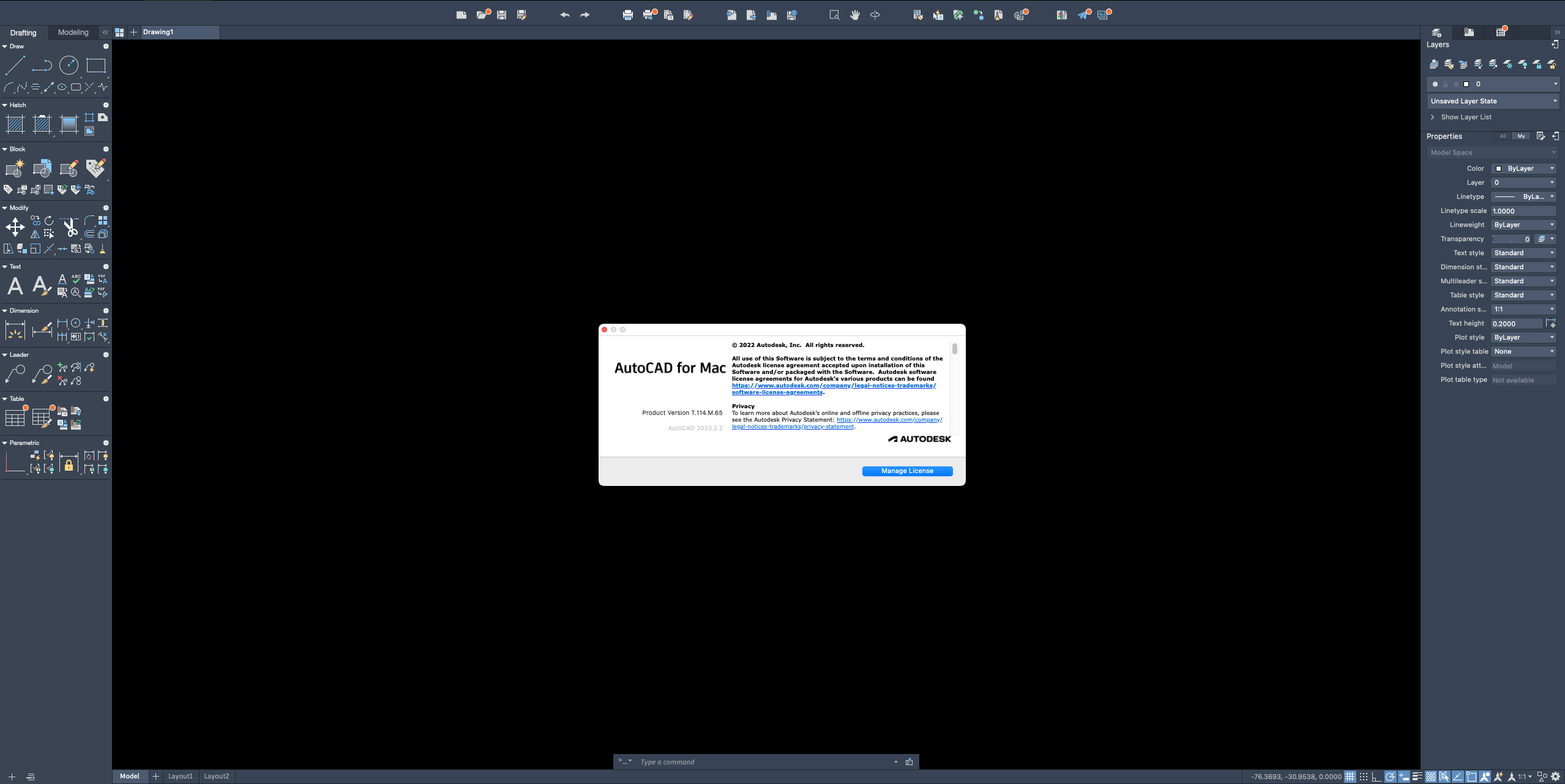This screenshot has height=784, width=1565.
Task: Switch to the Layout1 tab
Action: (180, 776)
